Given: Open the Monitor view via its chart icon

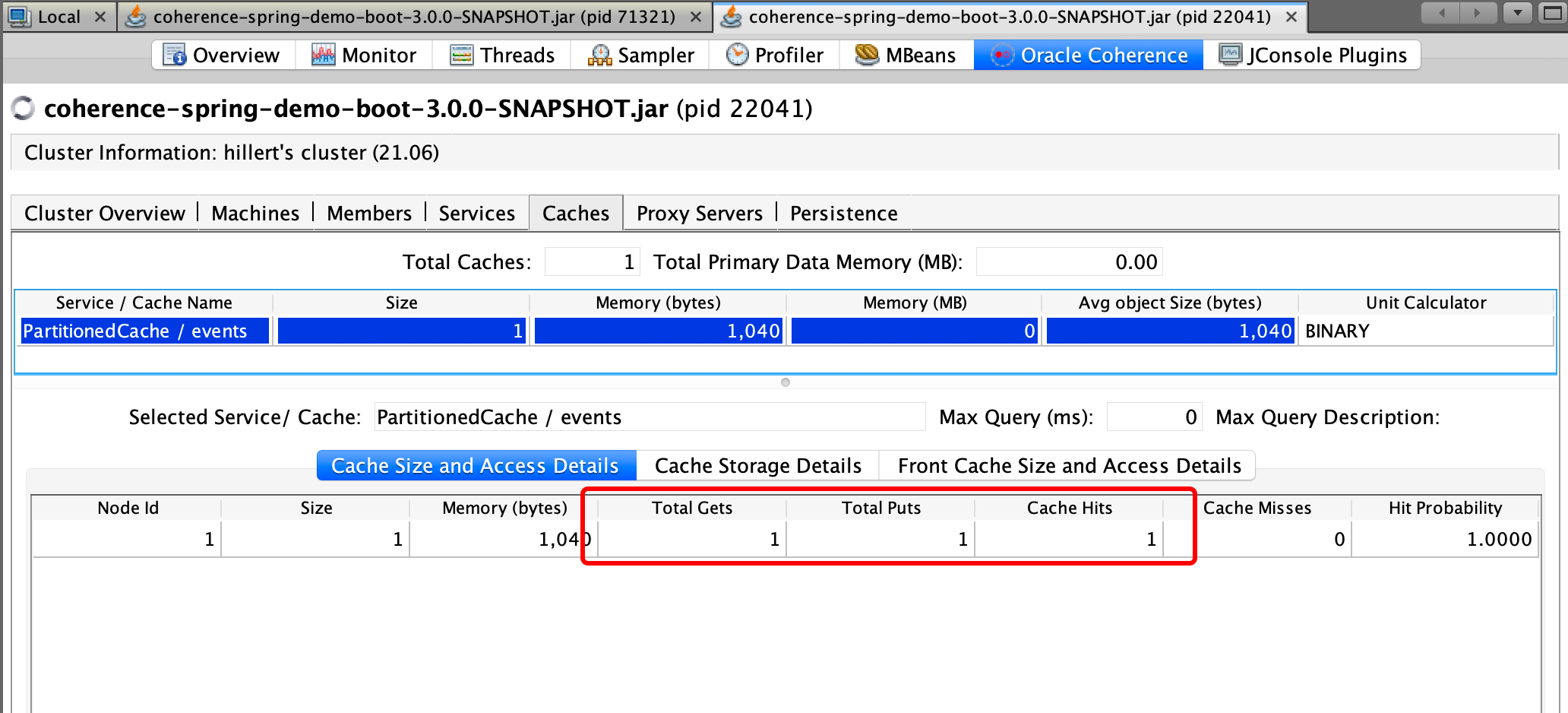Looking at the screenshot, I should coord(323,55).
